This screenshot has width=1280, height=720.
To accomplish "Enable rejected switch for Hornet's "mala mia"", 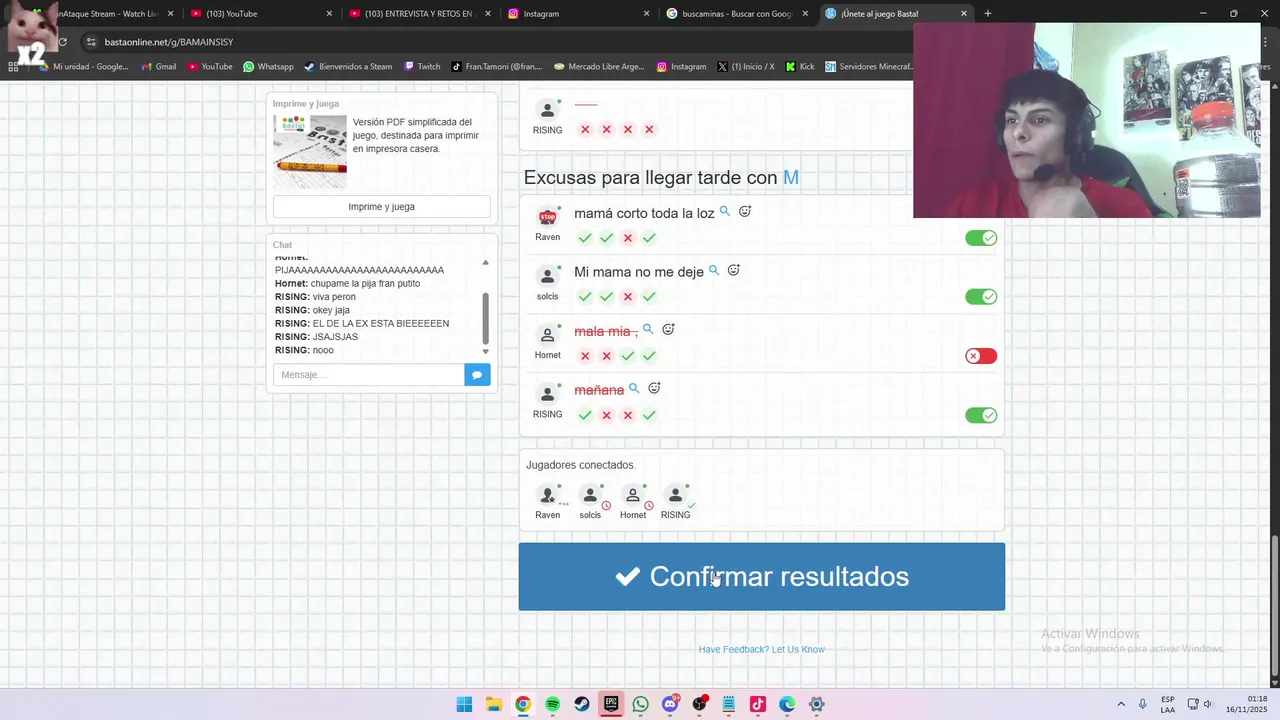I will pos(981,356).
